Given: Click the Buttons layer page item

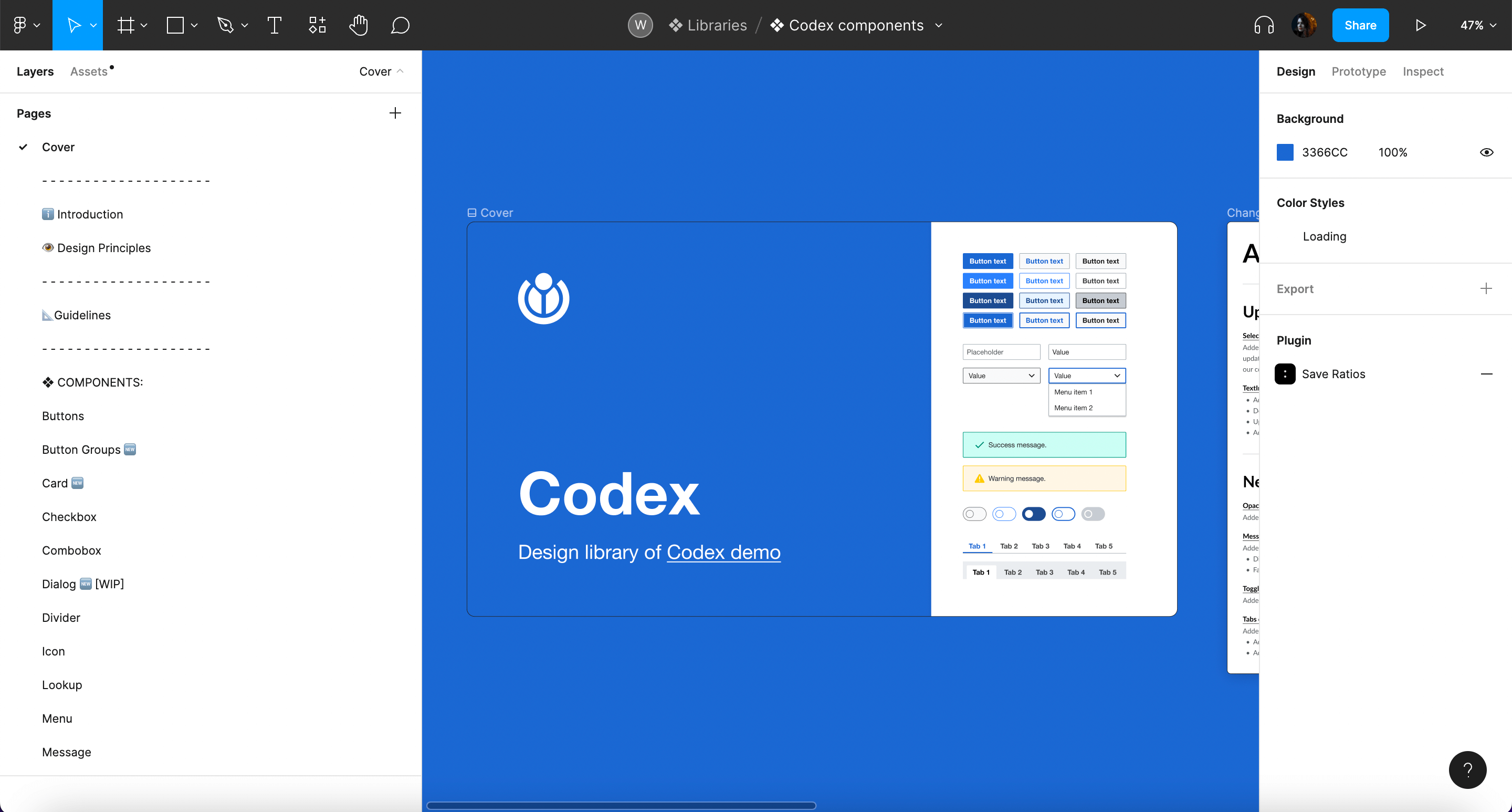Looking at the screenshot, I should point(63,416).
